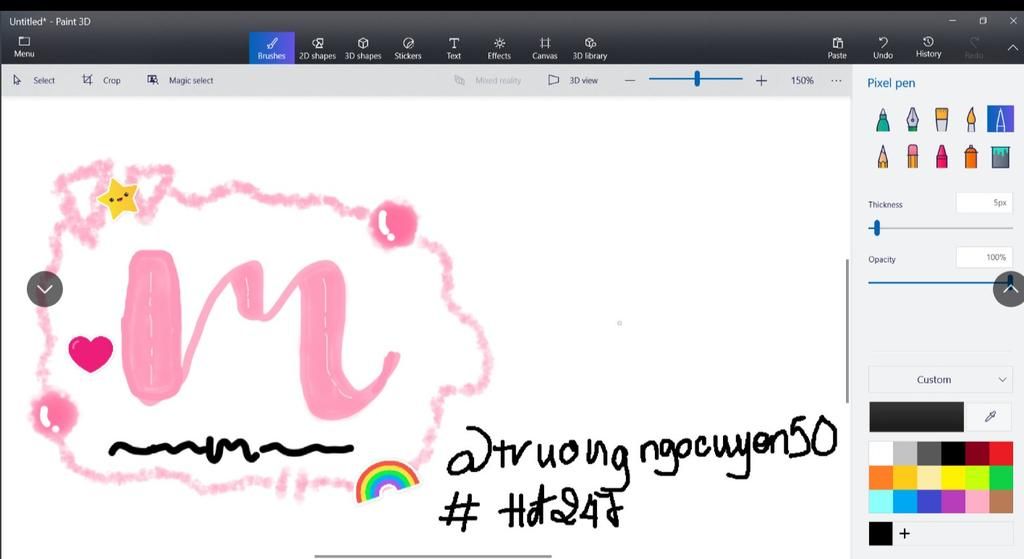Image resolution: width=1024 pixels, height=559 pixels.
Task: Switch to the Brushes tab
Action: click(x=272, y=48)
